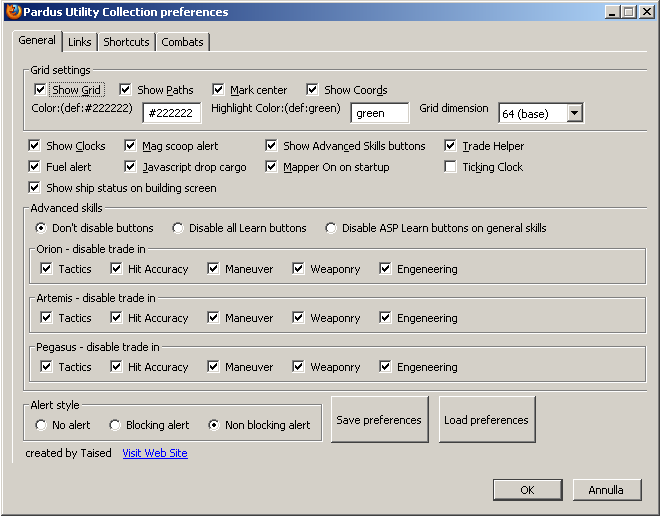Toggle Show ship status on building screen

pyautogui.click(x=34, y=187)
